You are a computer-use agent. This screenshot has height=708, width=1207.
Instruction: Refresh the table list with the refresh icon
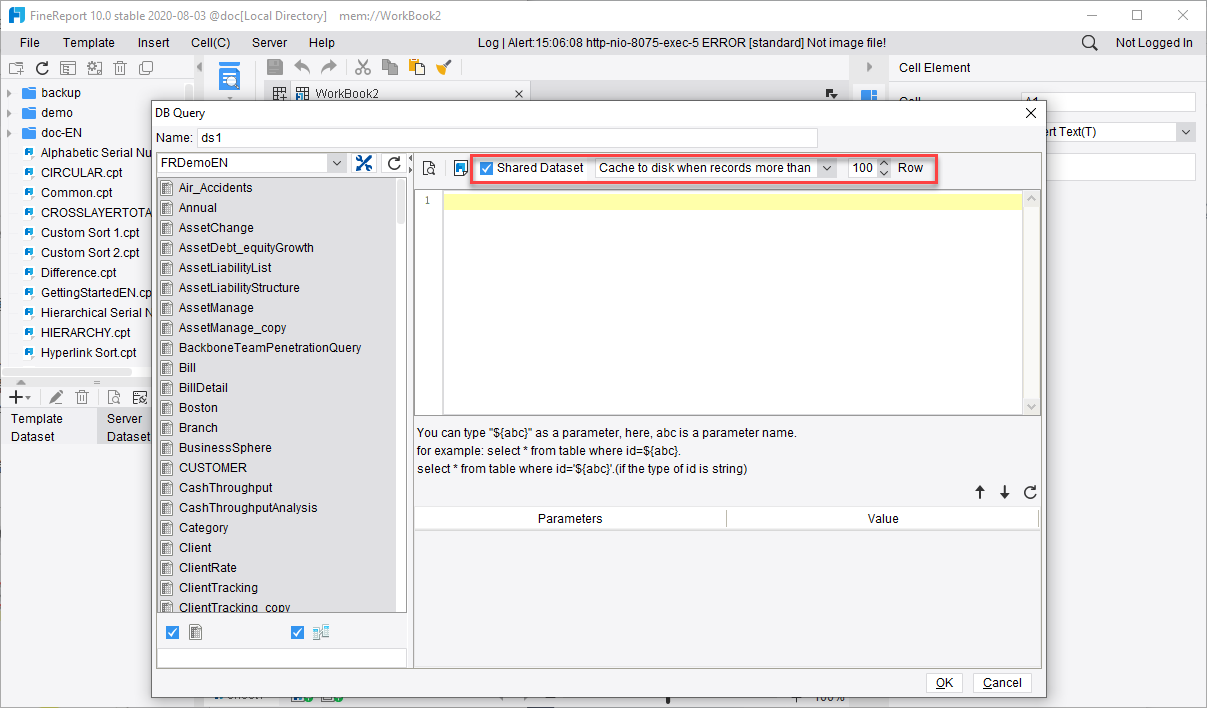392,162
